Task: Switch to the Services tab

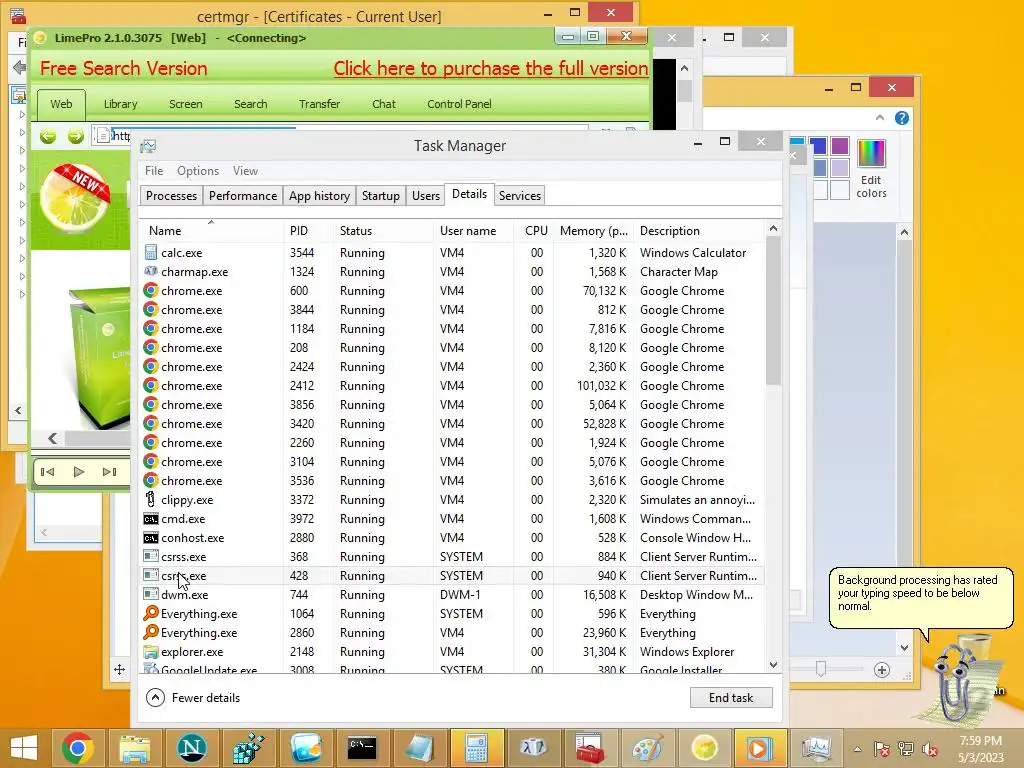Action: tap(520, 195)
